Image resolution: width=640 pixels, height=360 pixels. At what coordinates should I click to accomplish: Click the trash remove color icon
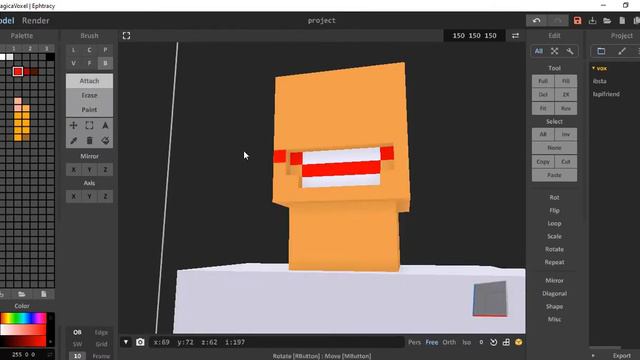tap(89, 141)
